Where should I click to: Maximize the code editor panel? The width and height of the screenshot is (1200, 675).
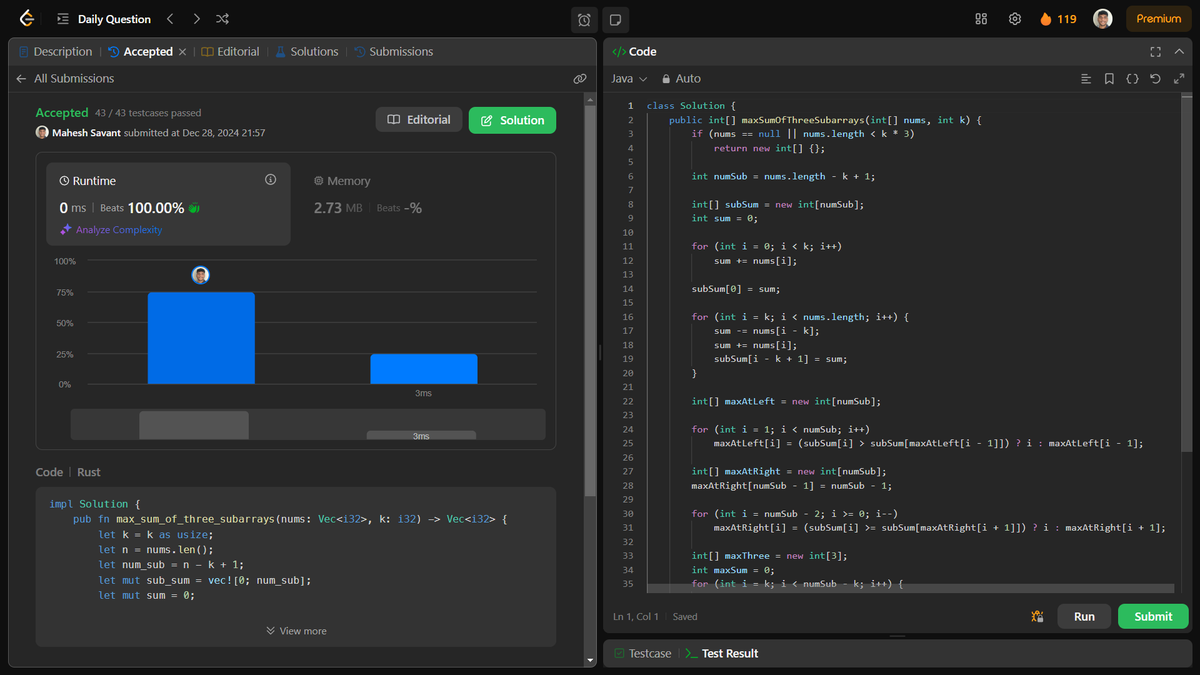coord(1155,52)
